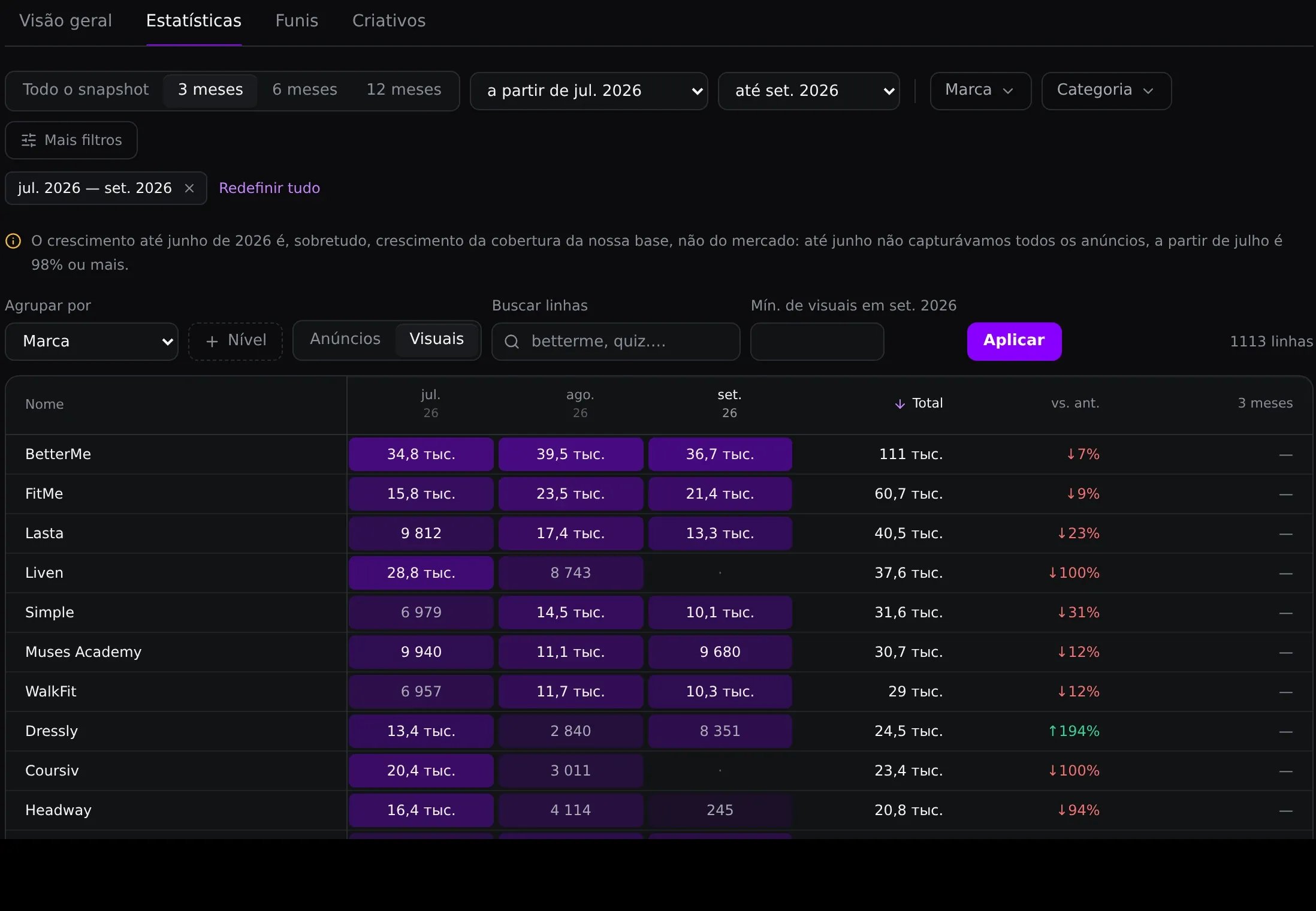Viewport: 1316px width, 911px height.
Task: Click the plus icon in Nível button
Action: (x=212, y=341)
